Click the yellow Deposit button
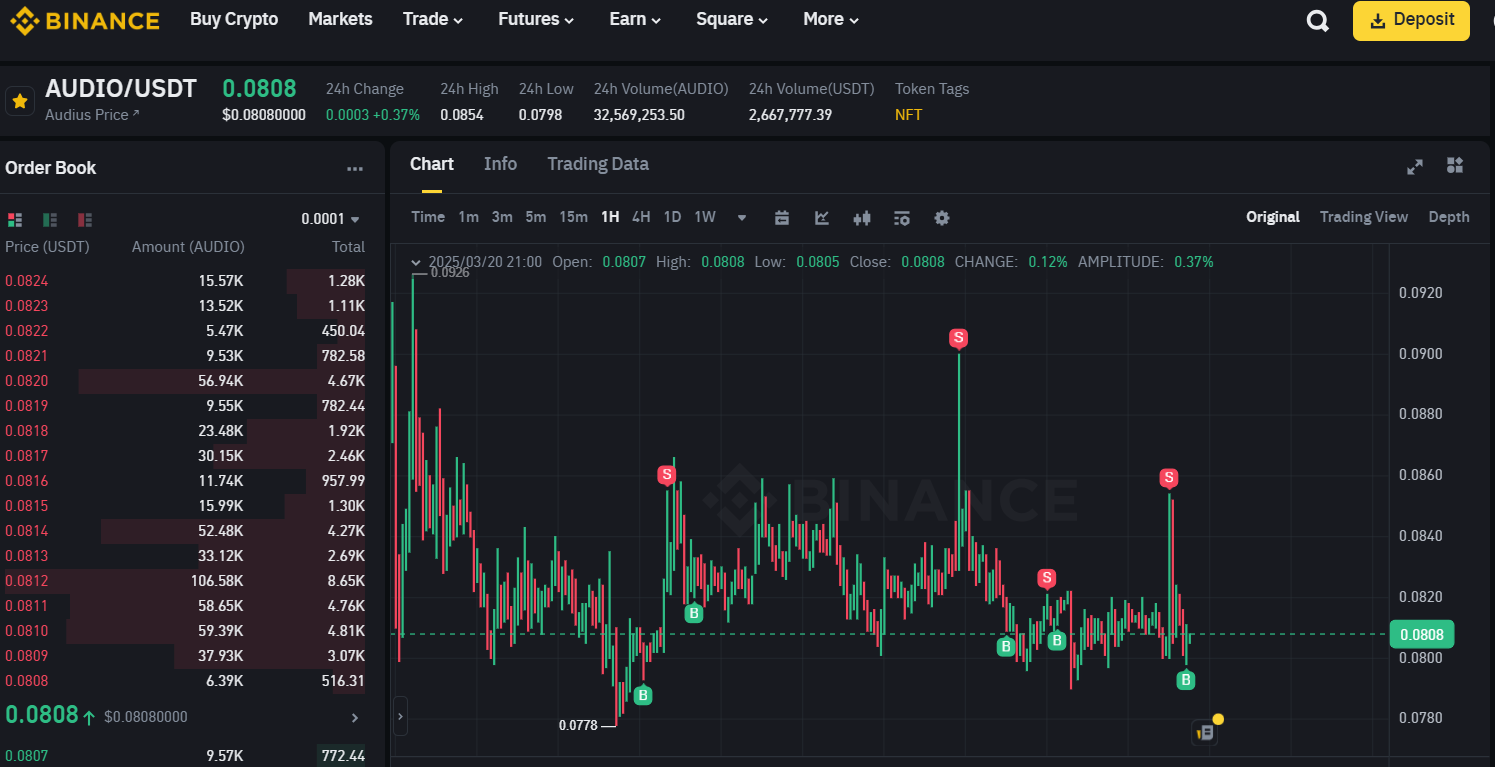The width and height of the screenshot is (1495, 767). pos(1410,19)
